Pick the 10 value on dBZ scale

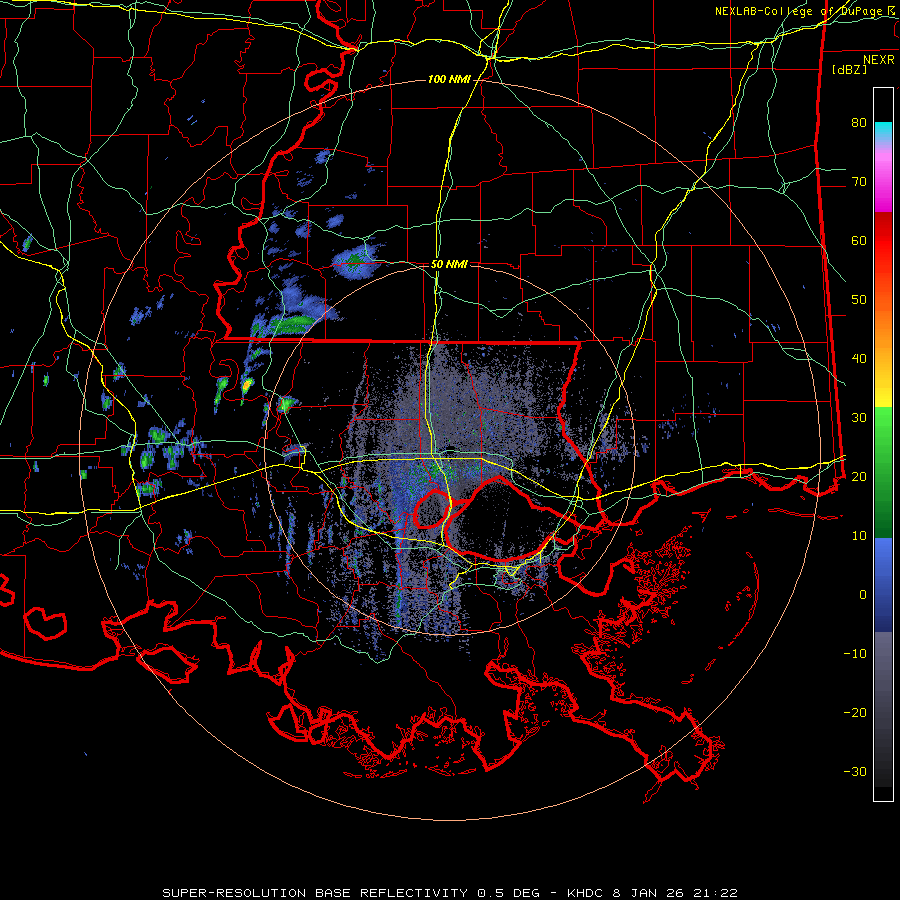click(859, 536)
